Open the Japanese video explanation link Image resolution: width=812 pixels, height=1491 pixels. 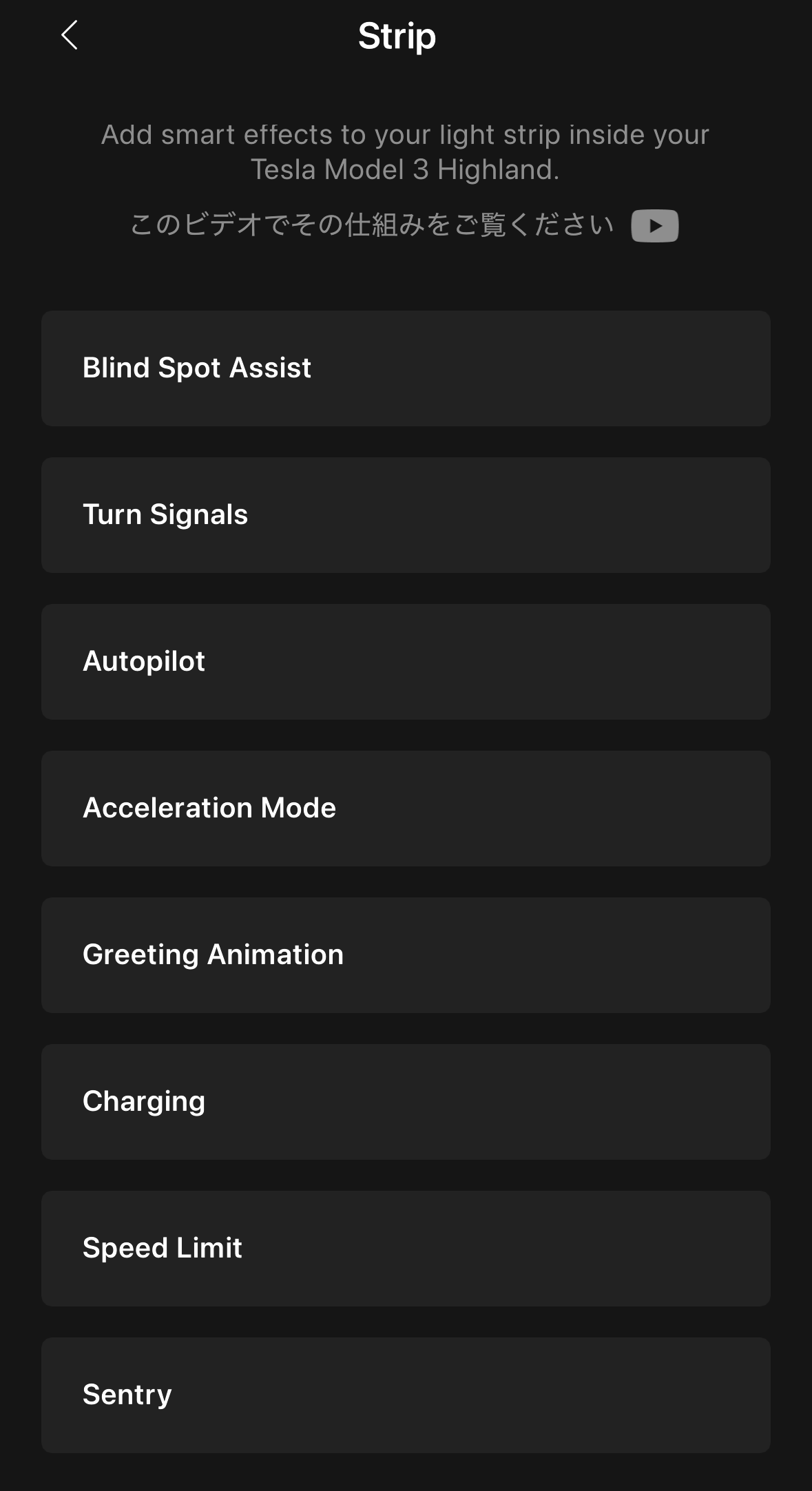pos(372,225)
